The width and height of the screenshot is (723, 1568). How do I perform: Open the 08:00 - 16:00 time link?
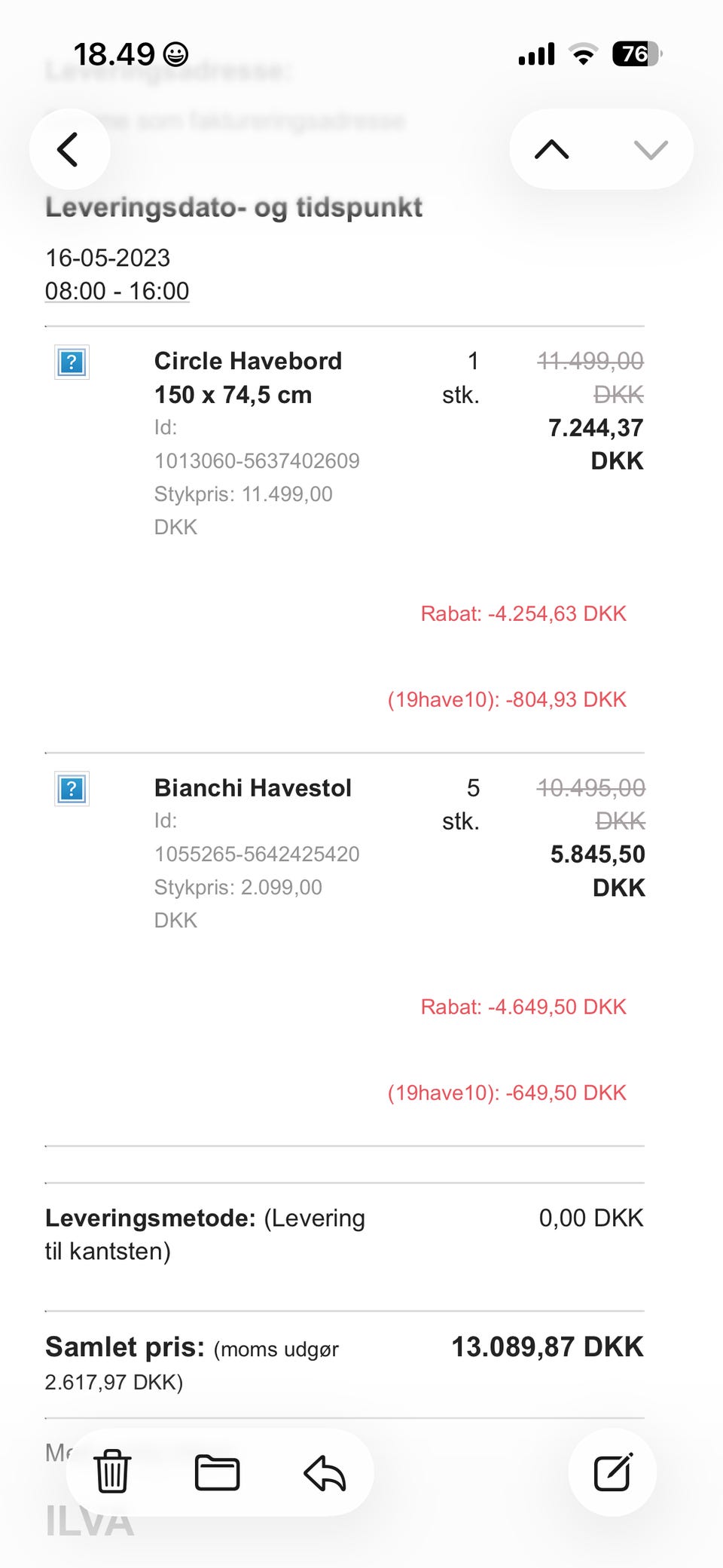tap(117, 291)
